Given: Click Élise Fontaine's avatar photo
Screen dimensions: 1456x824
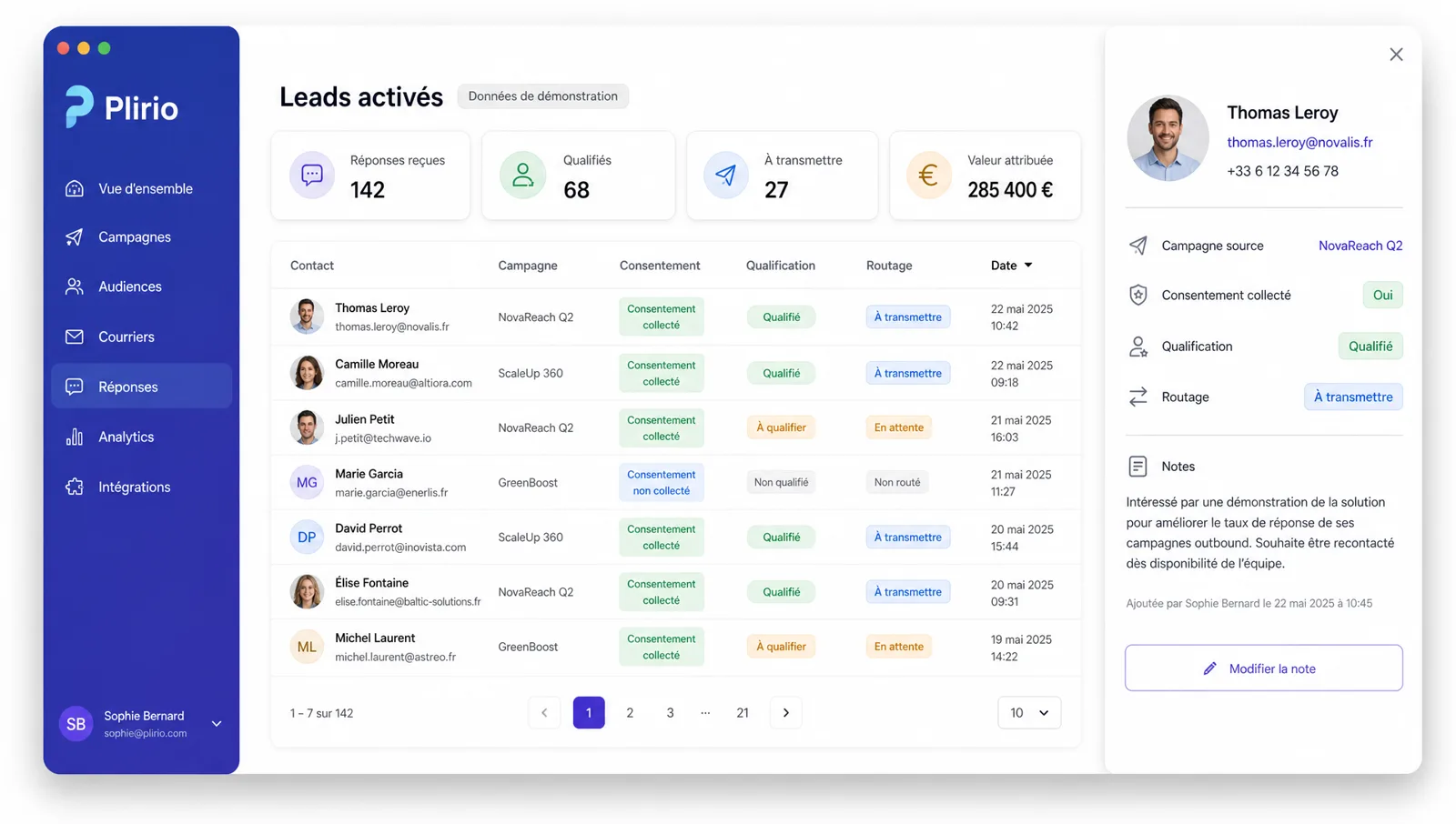Looking at the screenshot, I should (307, 591).
